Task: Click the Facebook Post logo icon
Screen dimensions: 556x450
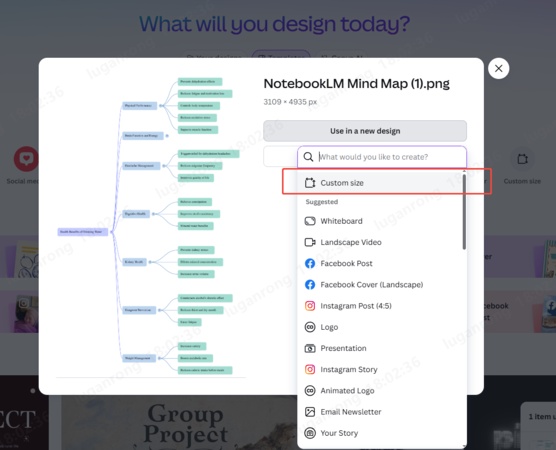Action: (x=310, y=263)
